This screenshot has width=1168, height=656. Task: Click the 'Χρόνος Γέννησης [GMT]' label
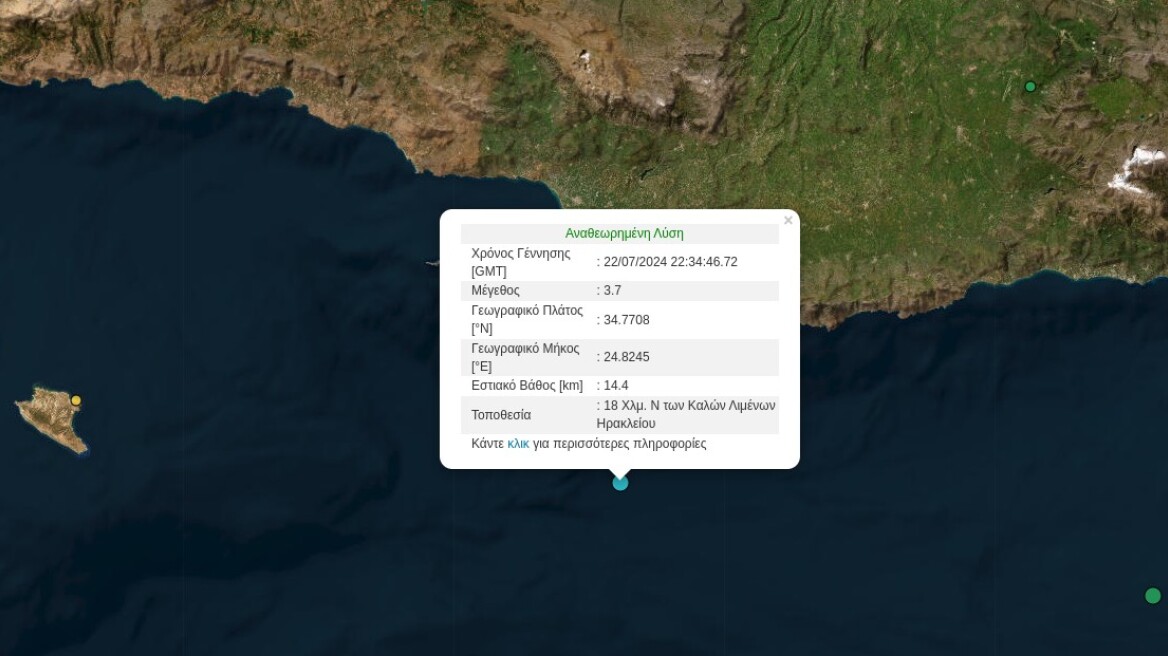coord(520,262)
